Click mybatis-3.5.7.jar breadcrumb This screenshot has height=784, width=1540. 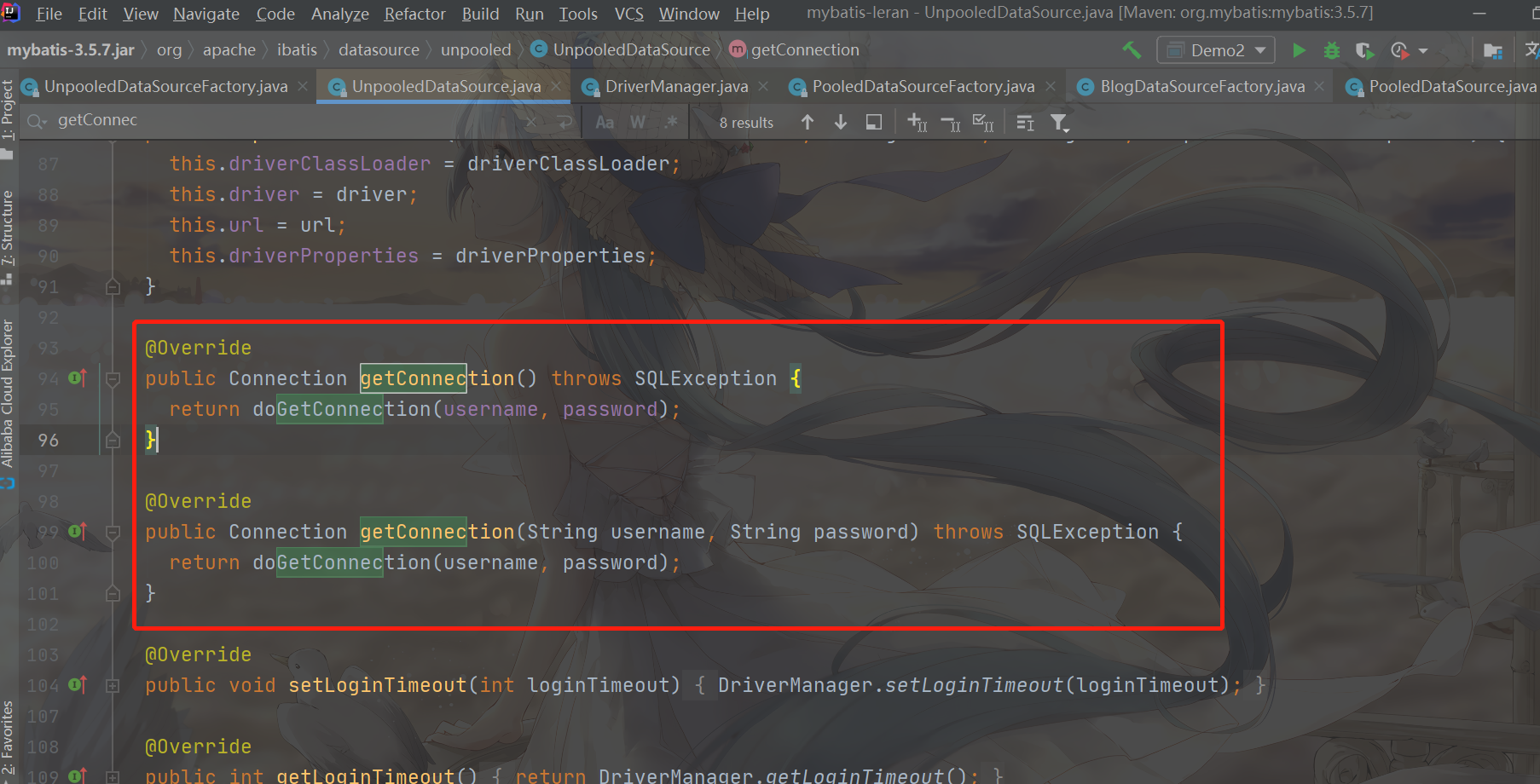(71, 49)
